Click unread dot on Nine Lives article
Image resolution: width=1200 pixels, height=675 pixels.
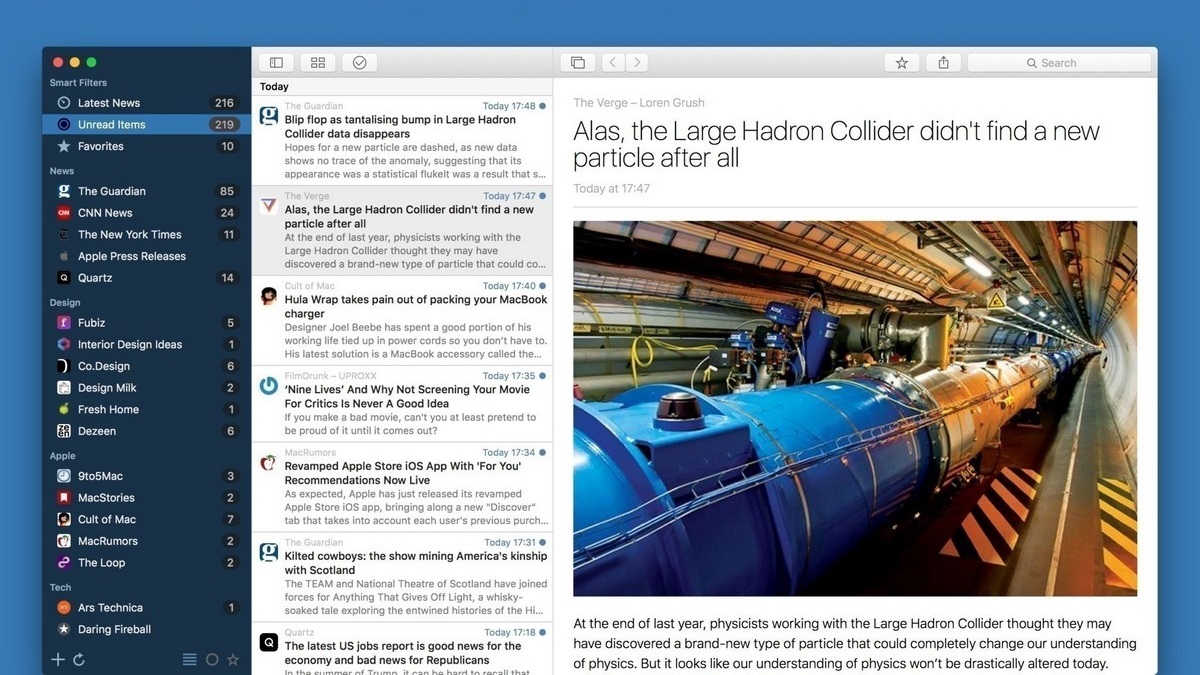543,376
